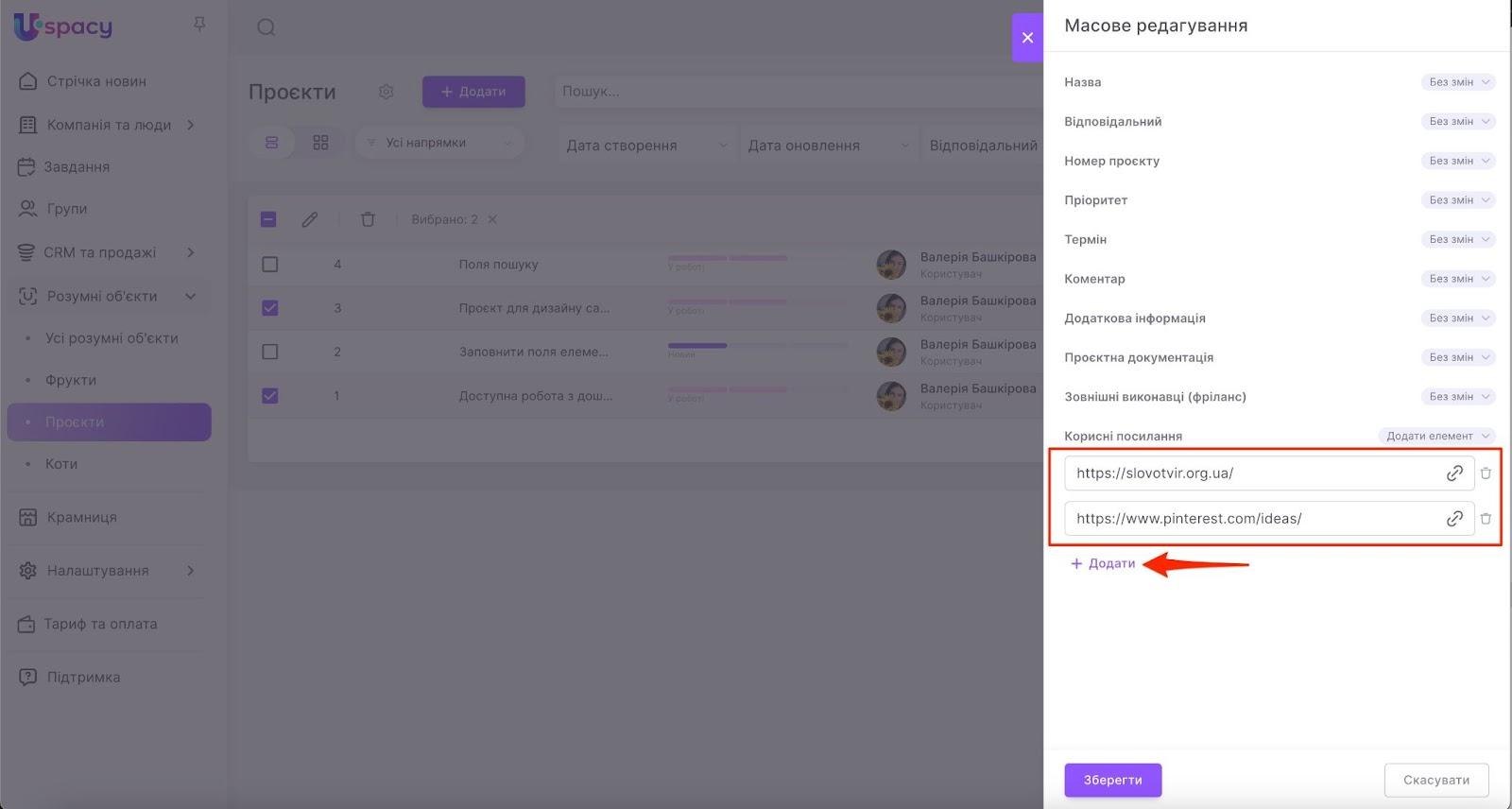
Task: Open the Додаткова інформація Без змін dropdown
Action: pyautogui.click(x=1458, y=318)
